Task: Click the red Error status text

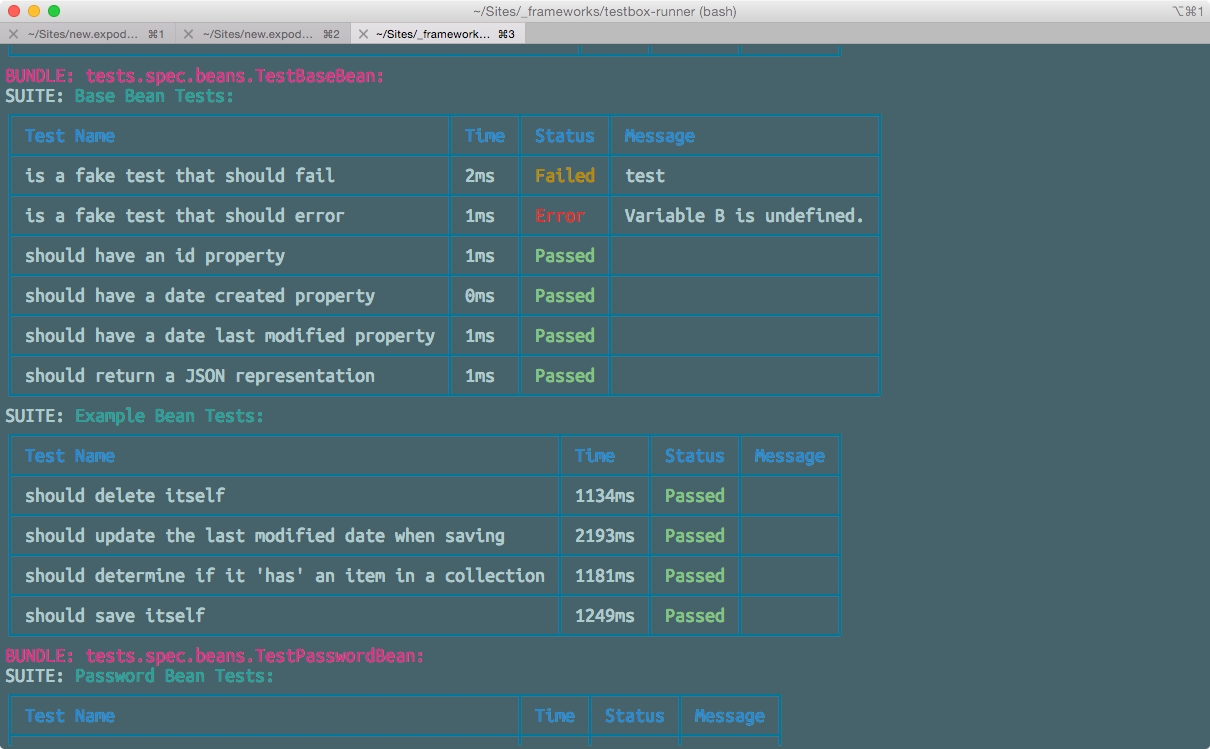Action: 559,216
